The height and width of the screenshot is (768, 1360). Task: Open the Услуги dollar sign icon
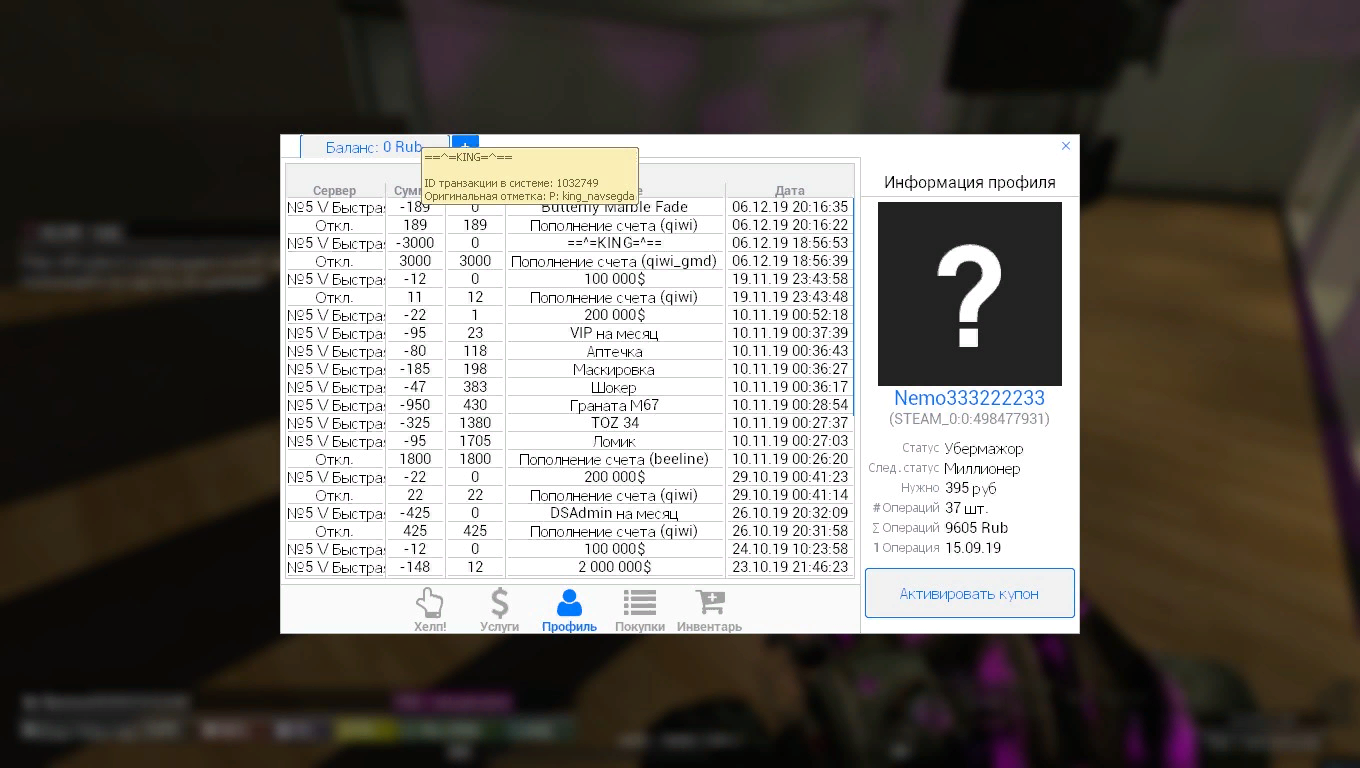point(499,609)
